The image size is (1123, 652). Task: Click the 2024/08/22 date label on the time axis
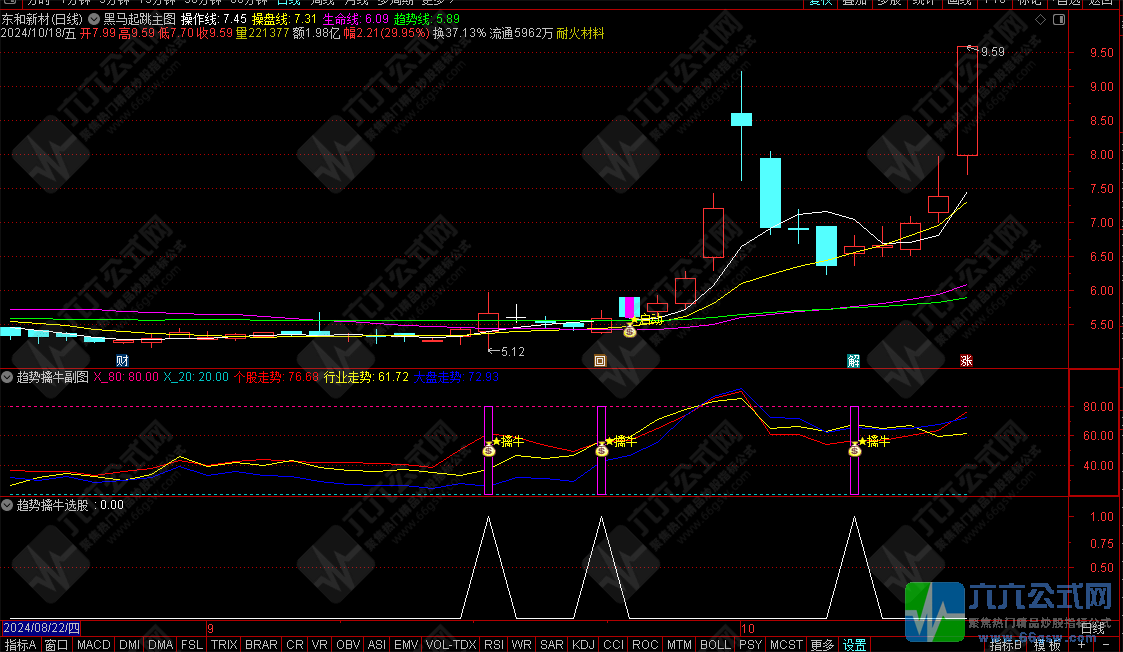(40, 628)
